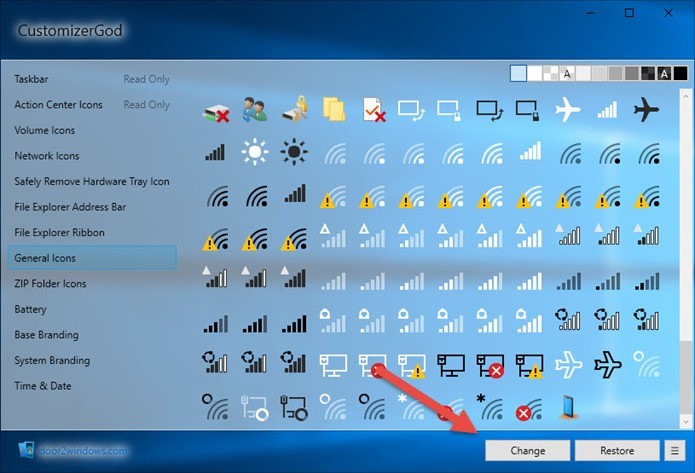Click scrollbar down arrow in icon grid
The height and width of the screenshot is (473, 695).
point(686,422)
